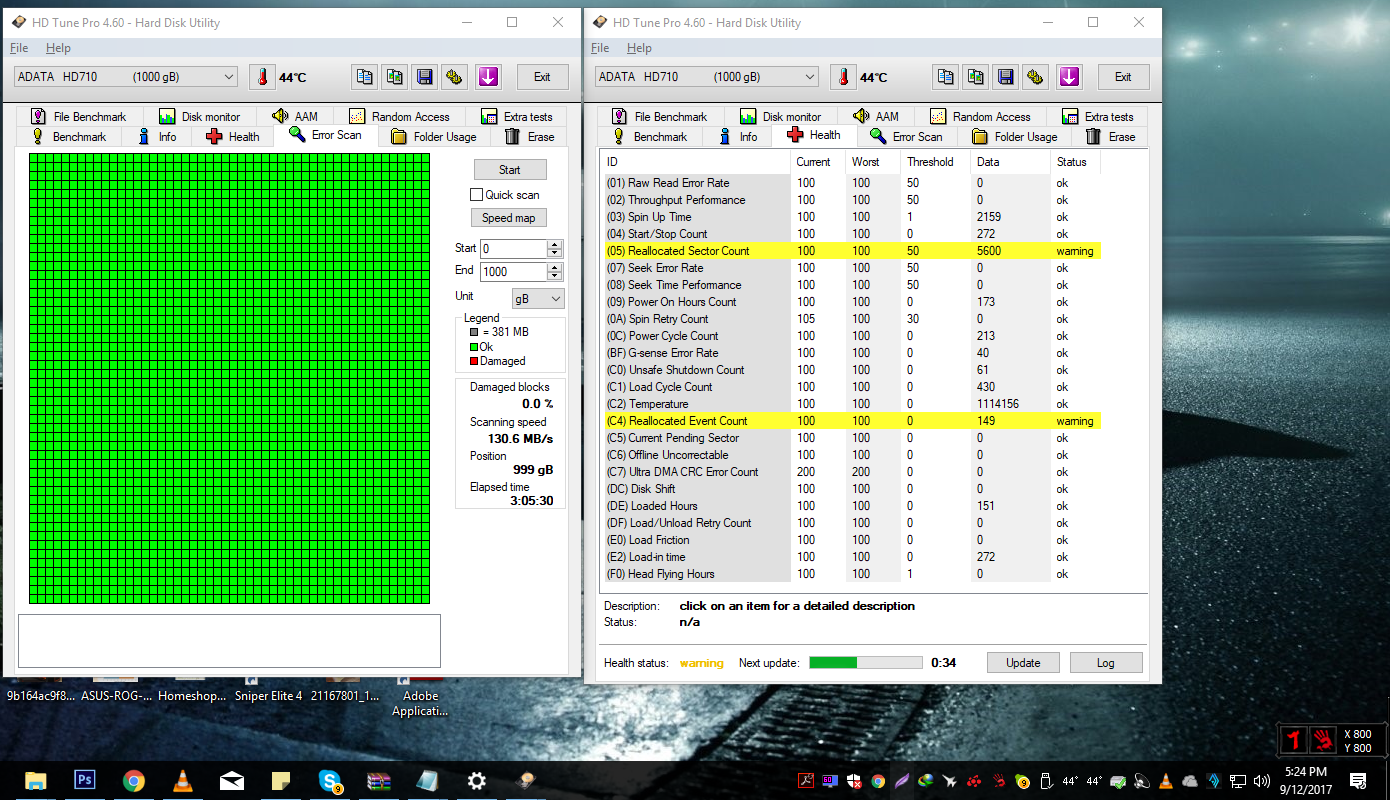Open Sticky Notes from the taskbar
This screenshot has width=1390, height=800.
click(x=281, y=780)
